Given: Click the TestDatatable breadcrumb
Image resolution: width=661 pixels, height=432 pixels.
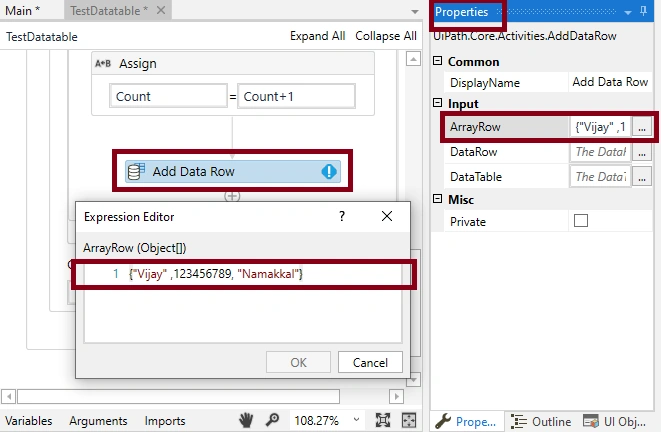Looking at the screenshot, I should tap(42, 37).
